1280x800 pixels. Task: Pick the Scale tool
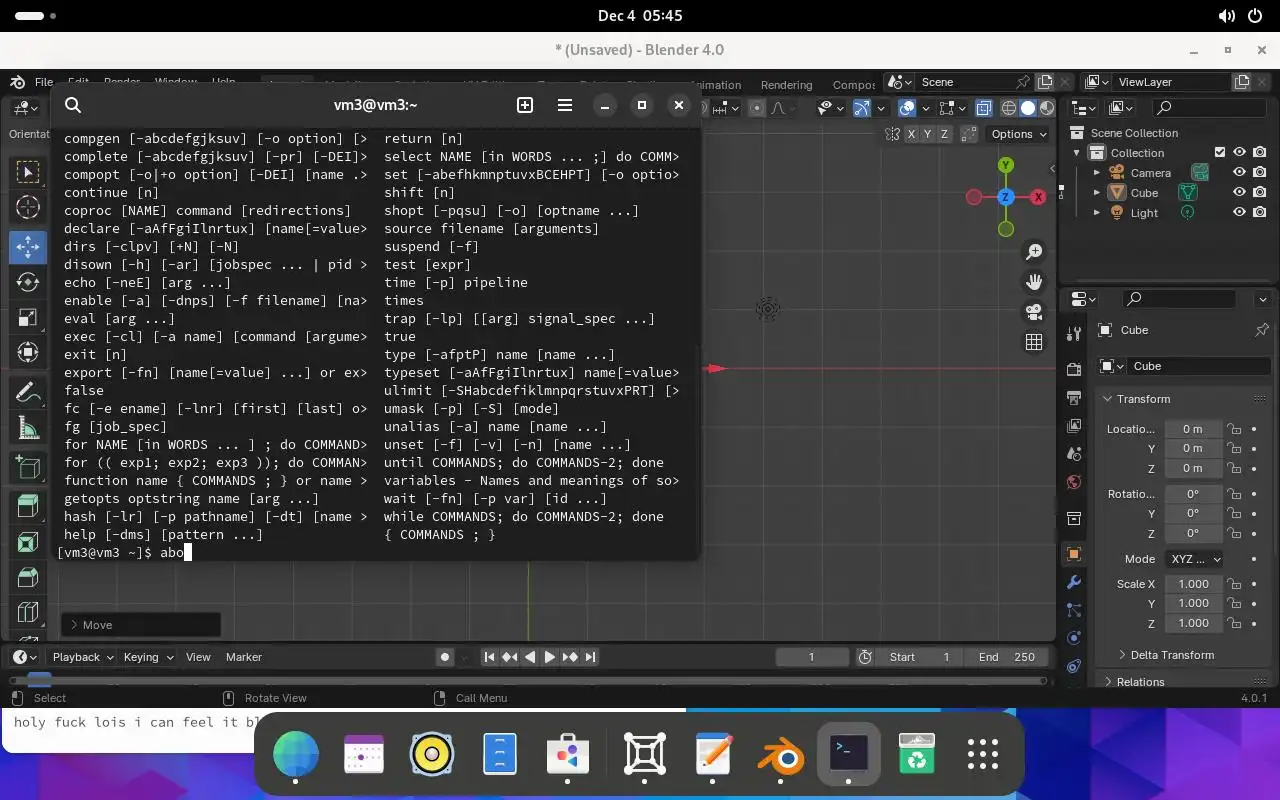pyautogui.click(x=28, y=318)
